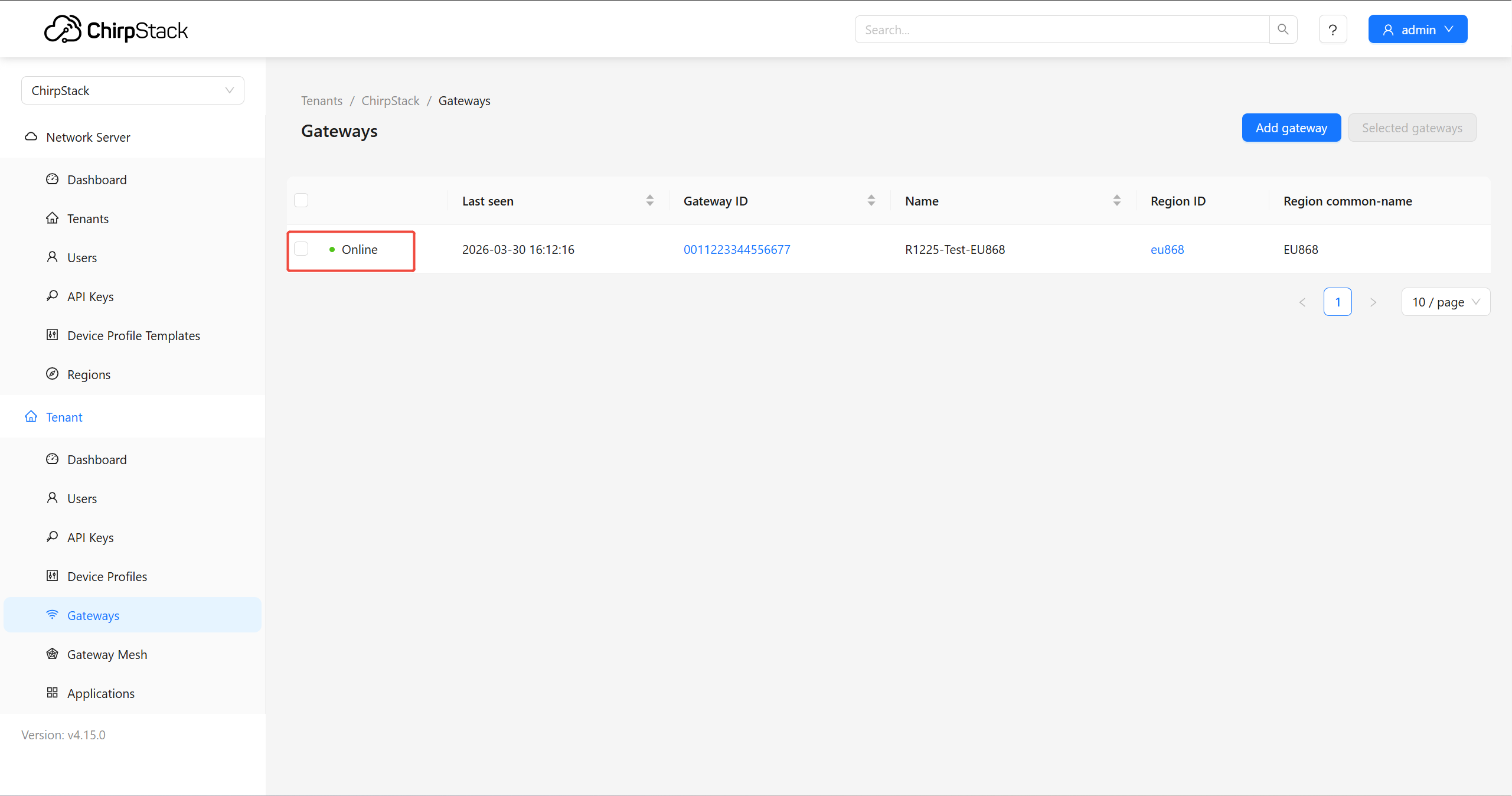Click the Network Server cloud icon
The width and height of the screenshot is (1512, 796).
pos(31,137)
